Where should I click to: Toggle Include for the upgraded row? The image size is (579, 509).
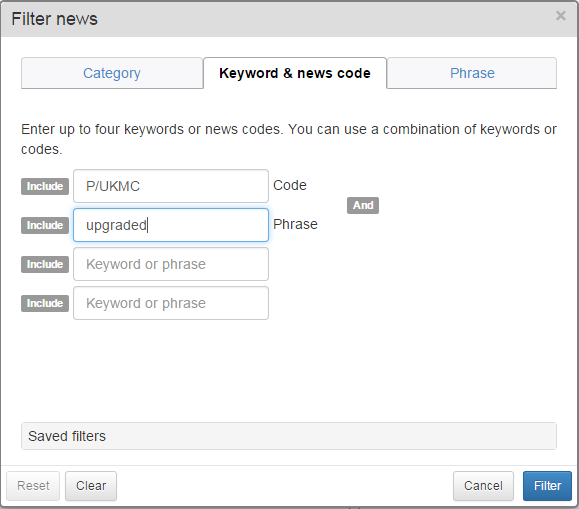pos(45,225)
